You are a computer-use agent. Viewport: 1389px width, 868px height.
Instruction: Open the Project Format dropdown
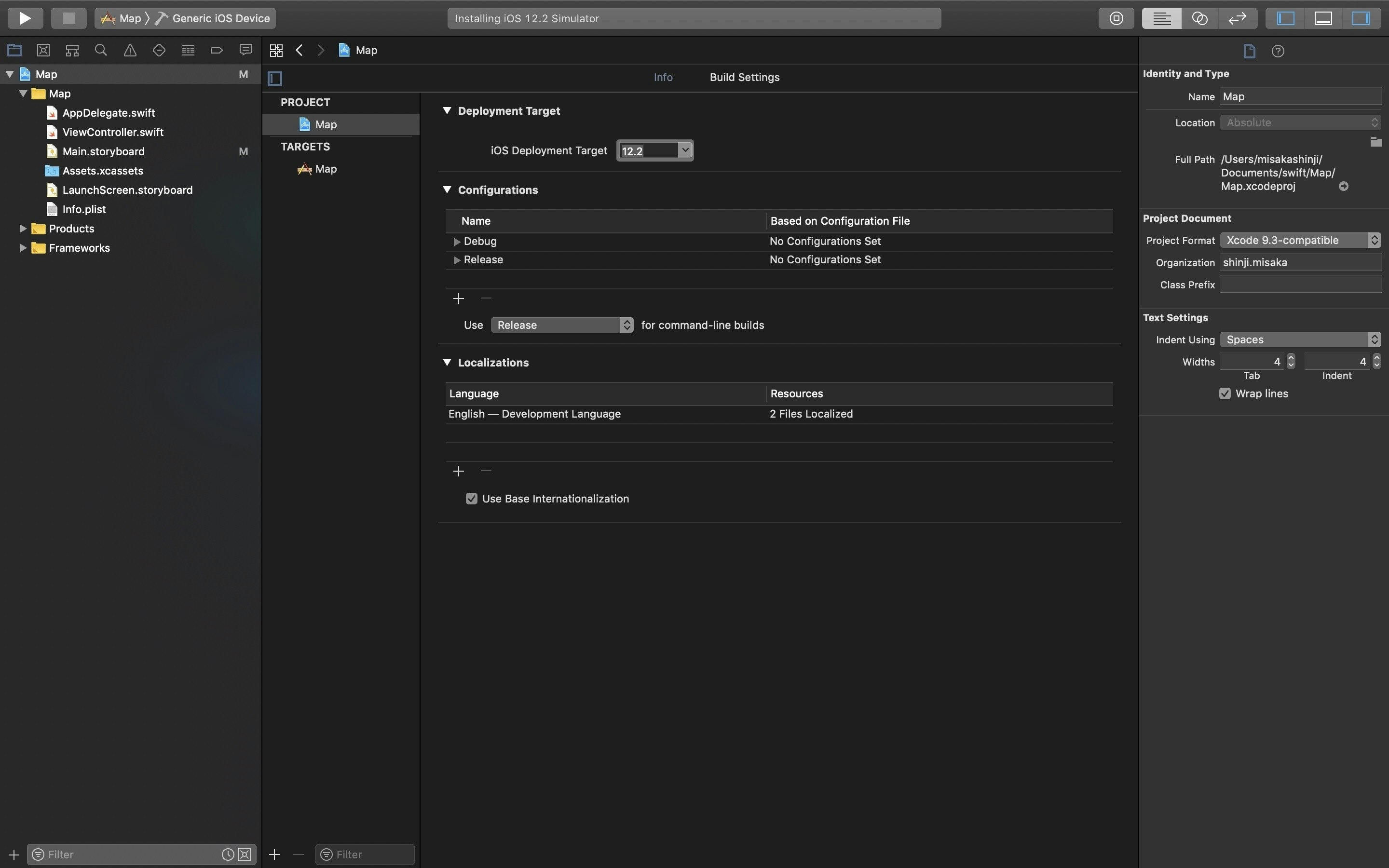point(1300,240)
